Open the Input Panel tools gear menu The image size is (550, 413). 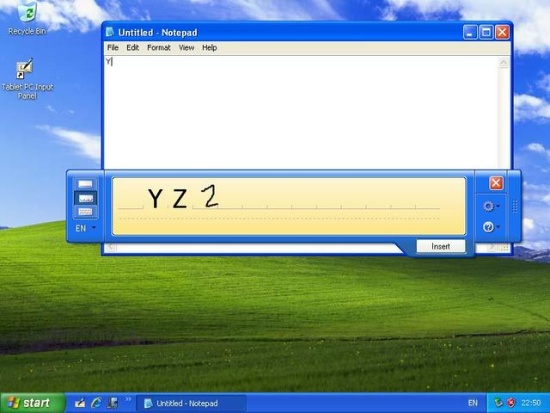pyautogui.click(x=490, y=206)
